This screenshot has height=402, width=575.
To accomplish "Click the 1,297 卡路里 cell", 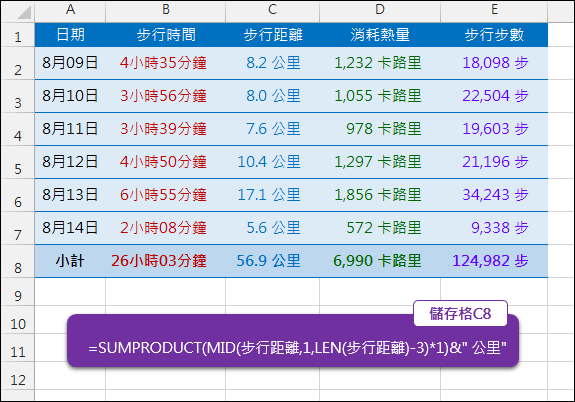I will [x=380, y=162].
